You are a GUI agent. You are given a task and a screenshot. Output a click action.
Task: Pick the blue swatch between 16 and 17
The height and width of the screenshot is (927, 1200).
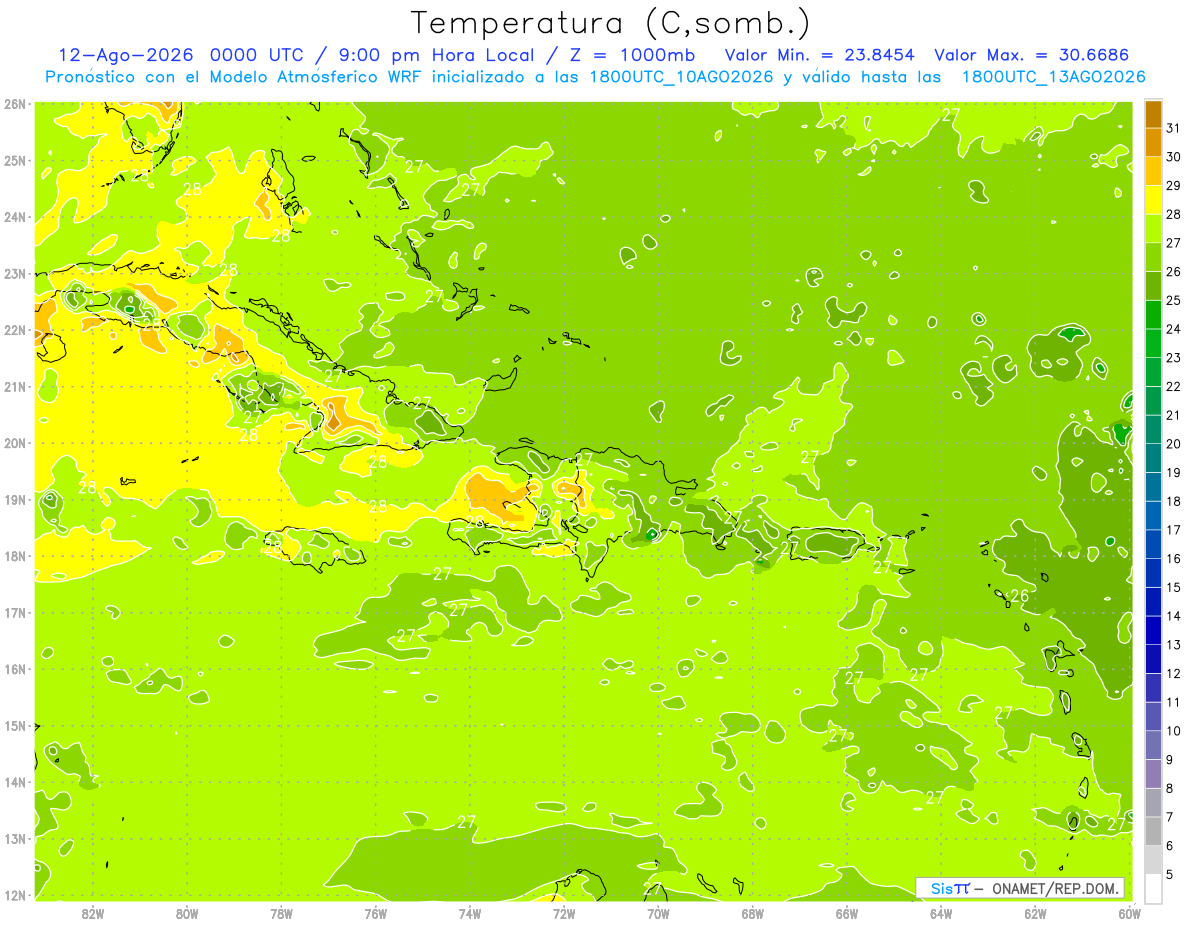(1152, 543)
